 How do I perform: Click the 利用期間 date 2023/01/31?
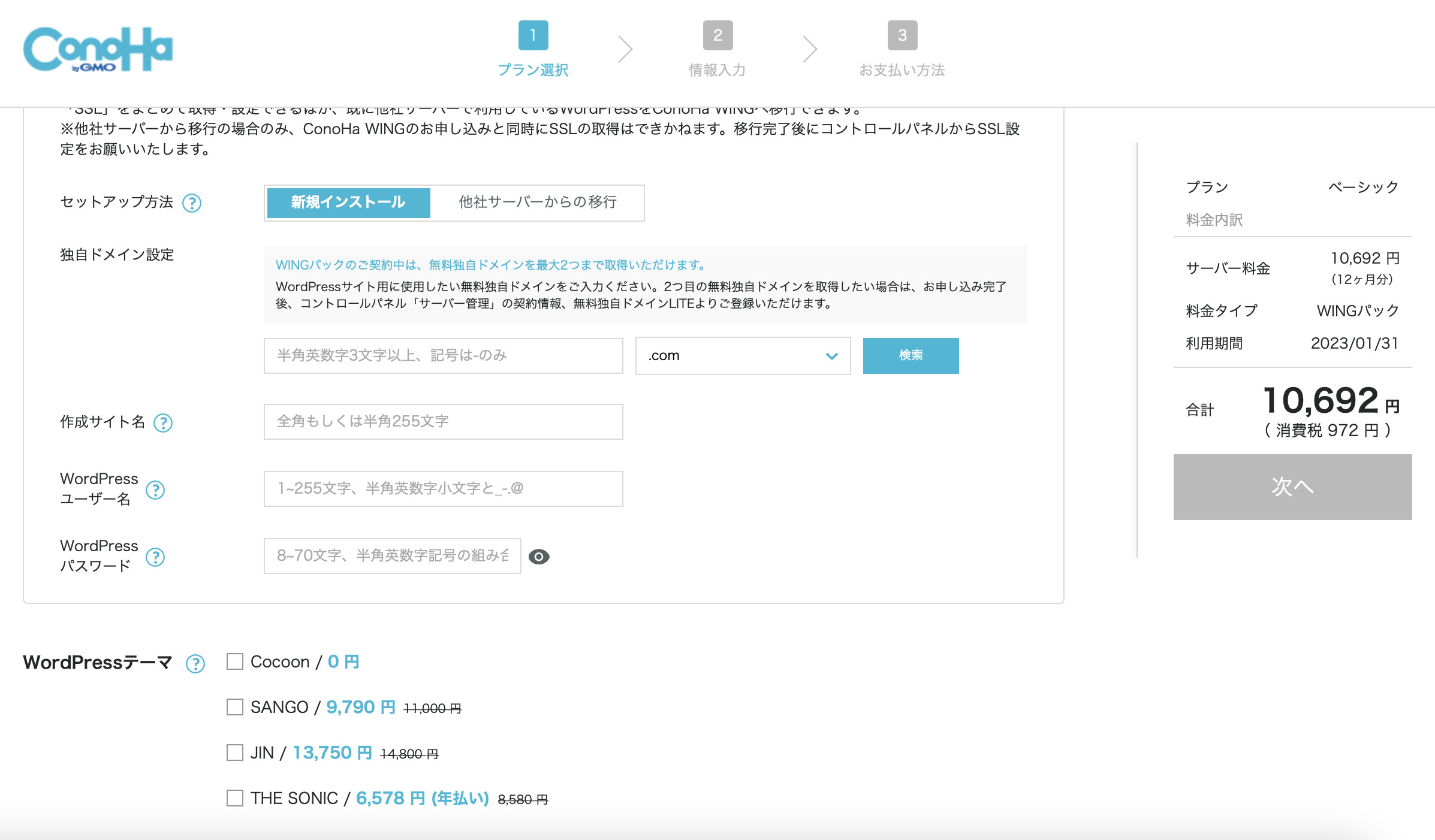point(1355,343)
